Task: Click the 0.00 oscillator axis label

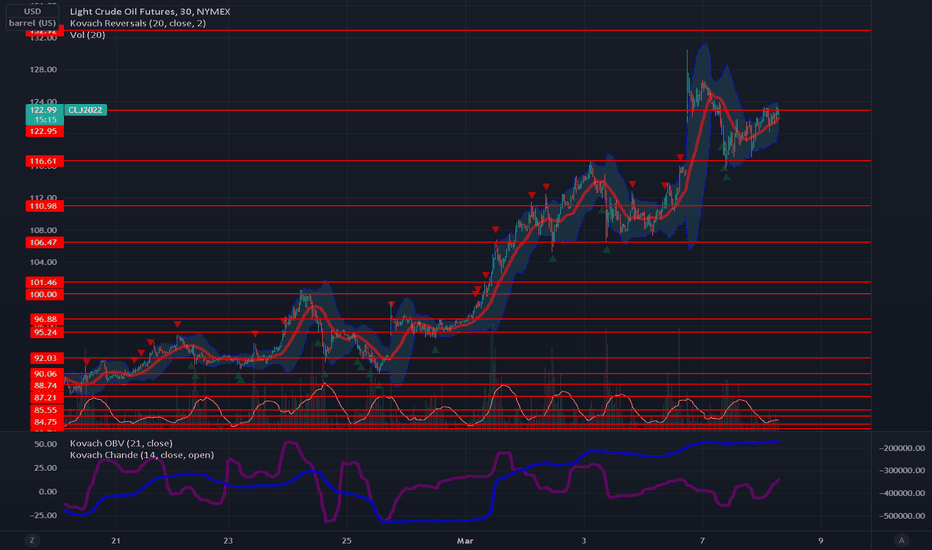Action: [x=48, y=492]
